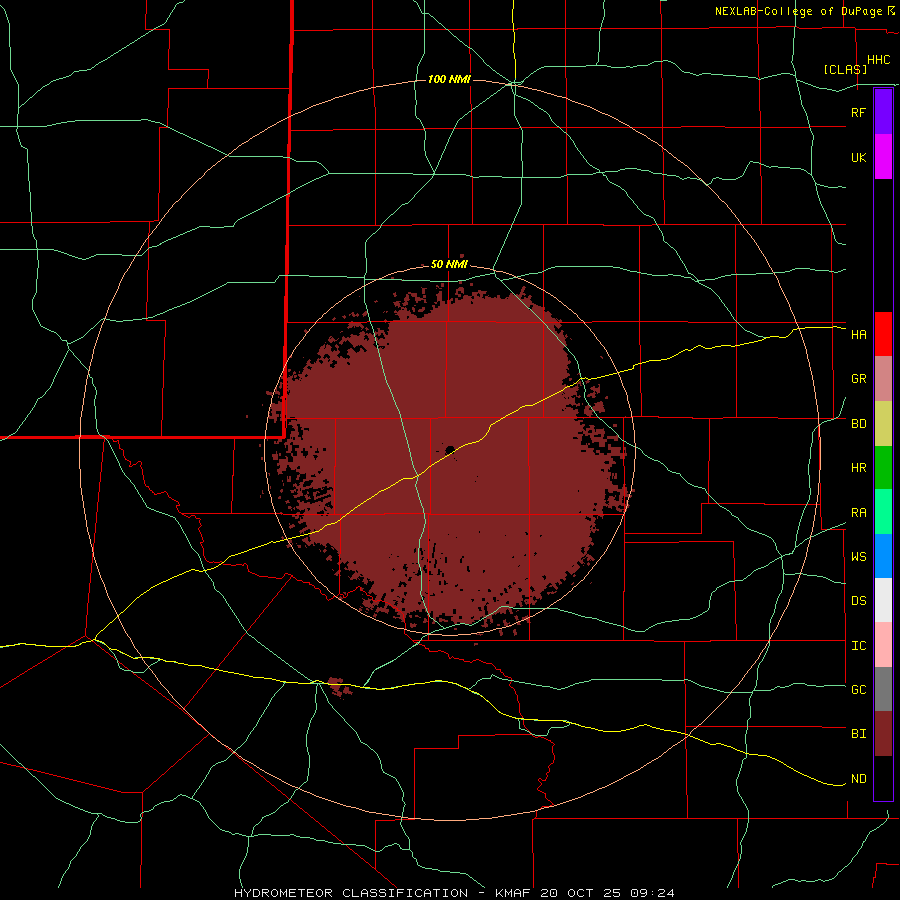900x900 pixels.
Task: Click the WS legend label
Action: (x=858, y=557)
